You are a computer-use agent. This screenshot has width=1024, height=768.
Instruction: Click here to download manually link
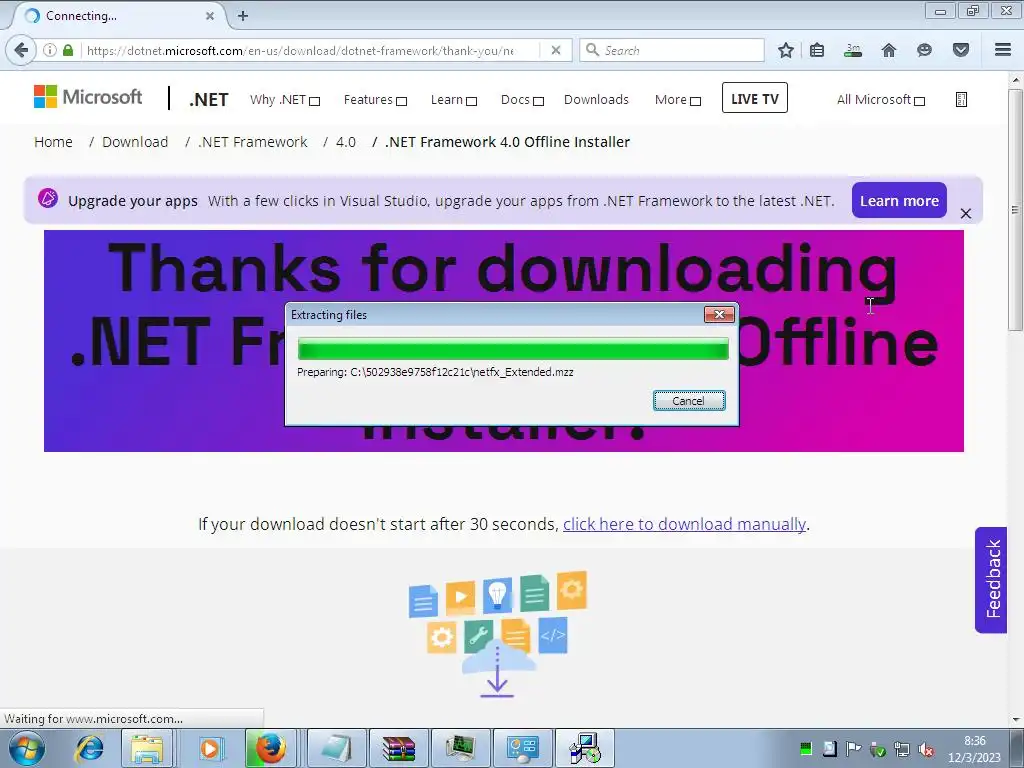[x=684, y=524]
